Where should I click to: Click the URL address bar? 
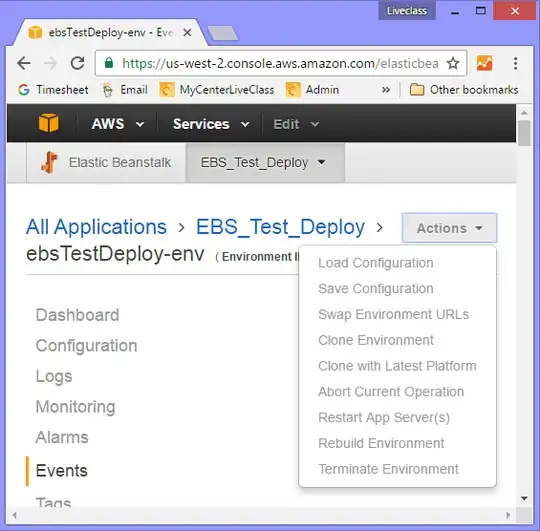tap(281, 63)
